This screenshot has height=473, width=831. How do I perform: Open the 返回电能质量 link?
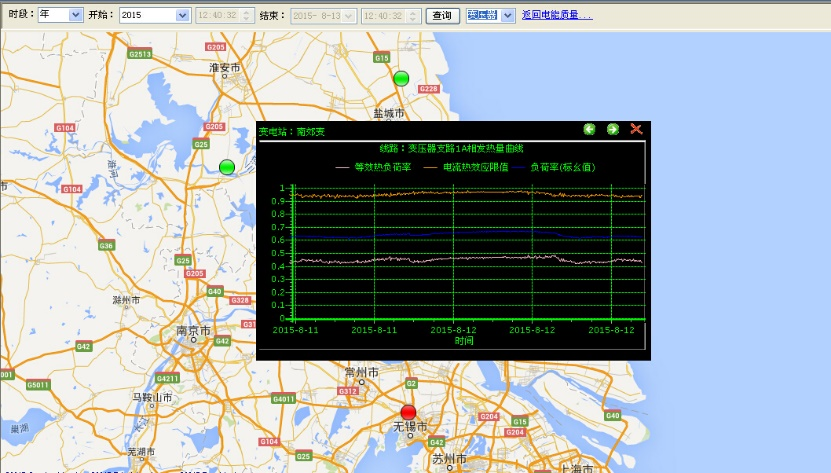point(556,15)
